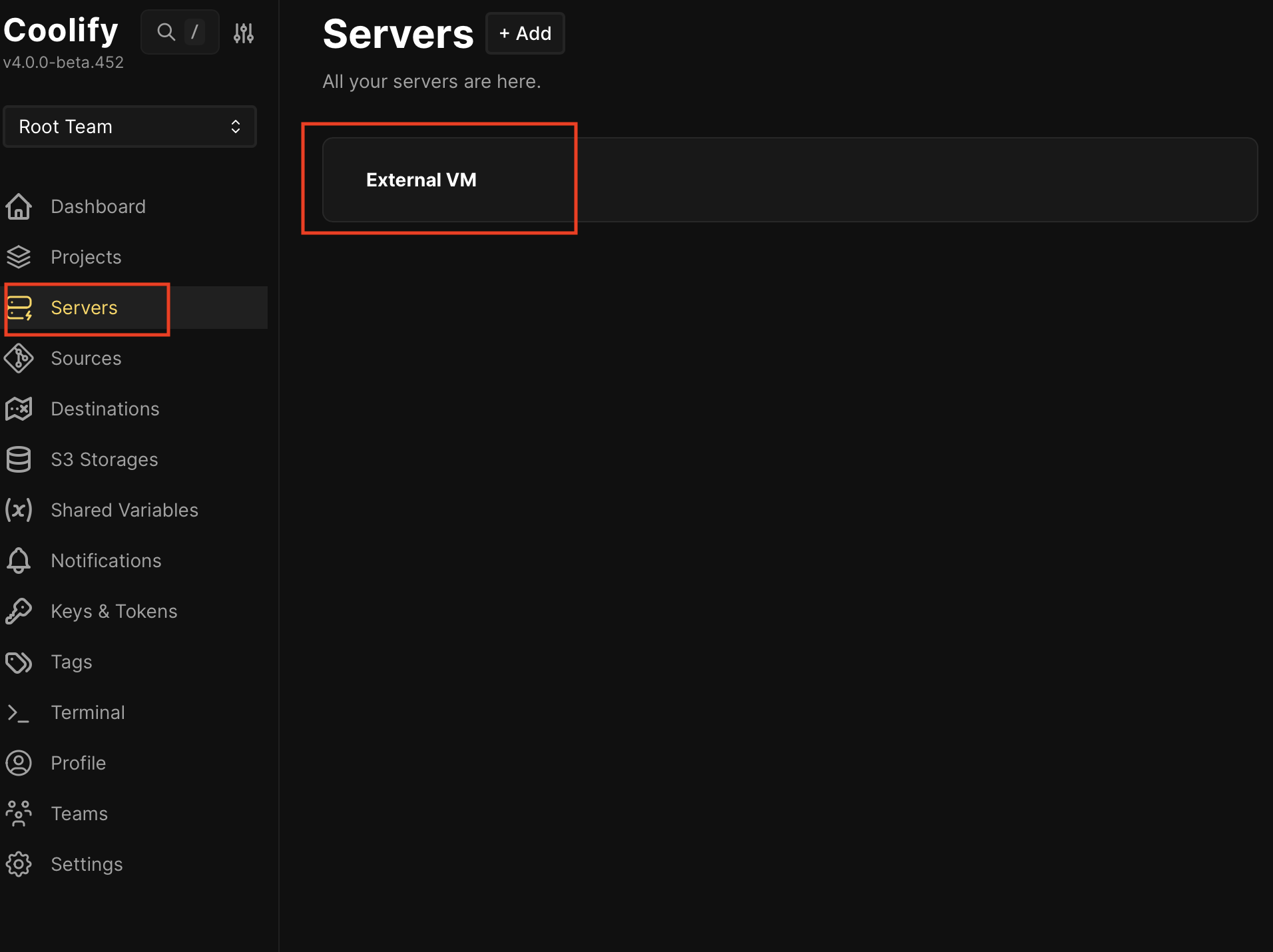Open Shared Variables via the (x) icon
This screenshot has width=1273, height=952.
click(18, 510)
